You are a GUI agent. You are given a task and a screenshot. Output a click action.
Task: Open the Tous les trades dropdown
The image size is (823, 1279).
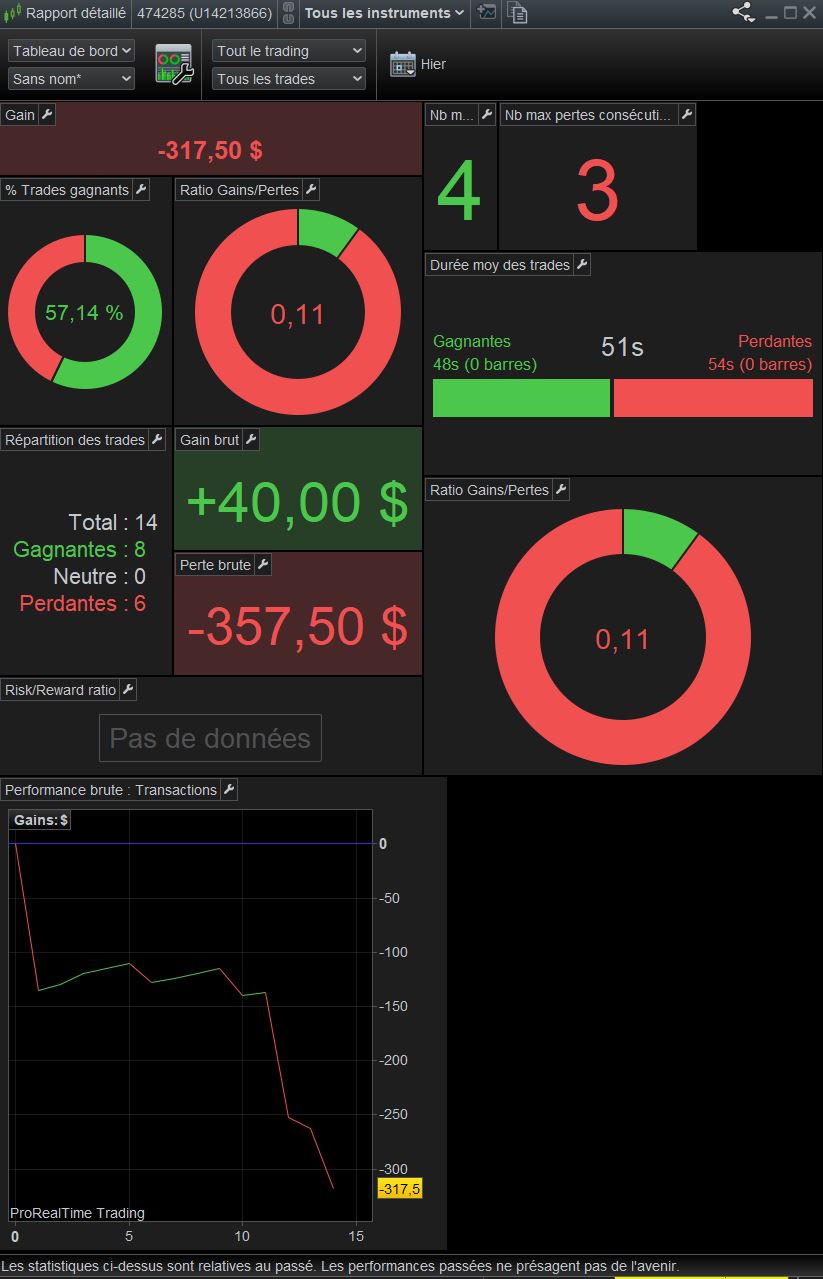point(289,79)
